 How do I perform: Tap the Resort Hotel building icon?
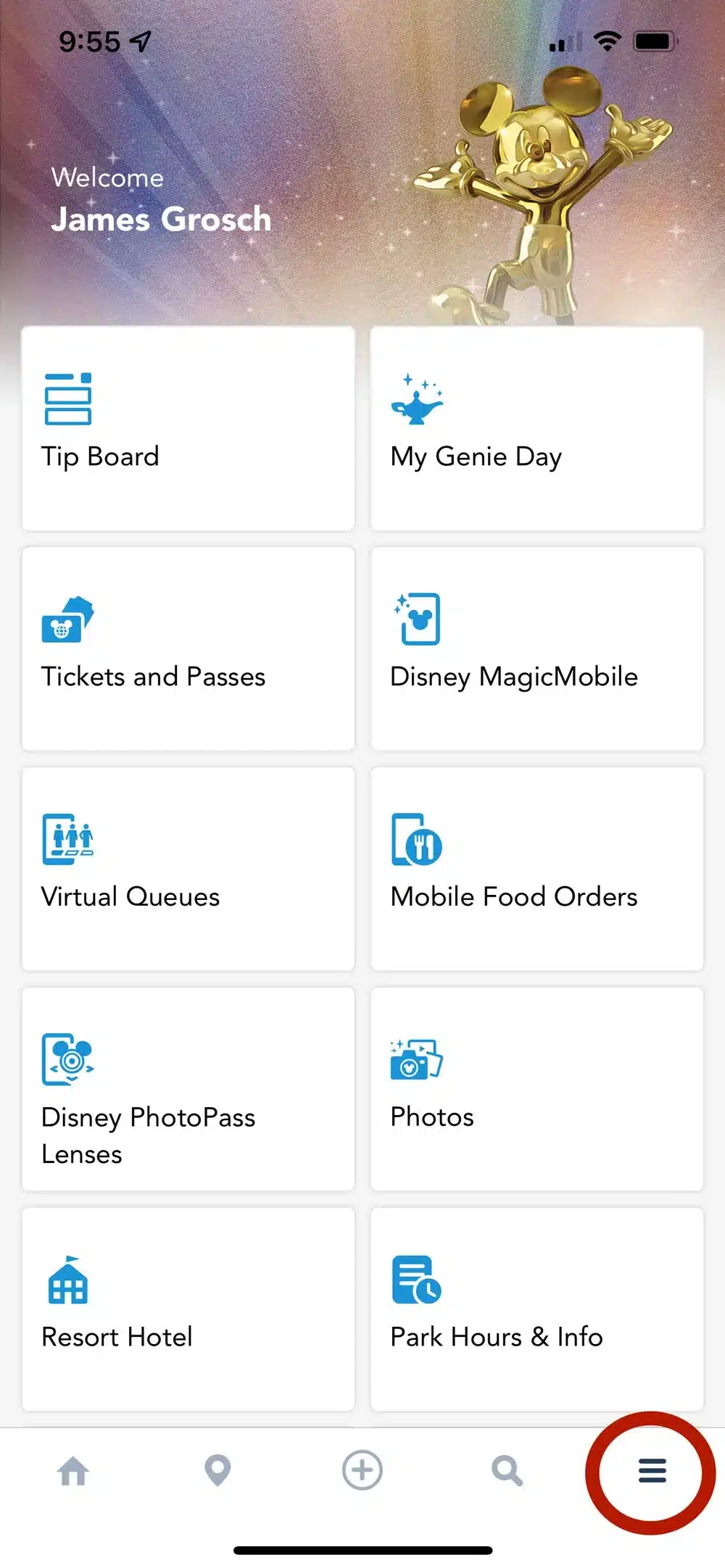point(67,1280)
